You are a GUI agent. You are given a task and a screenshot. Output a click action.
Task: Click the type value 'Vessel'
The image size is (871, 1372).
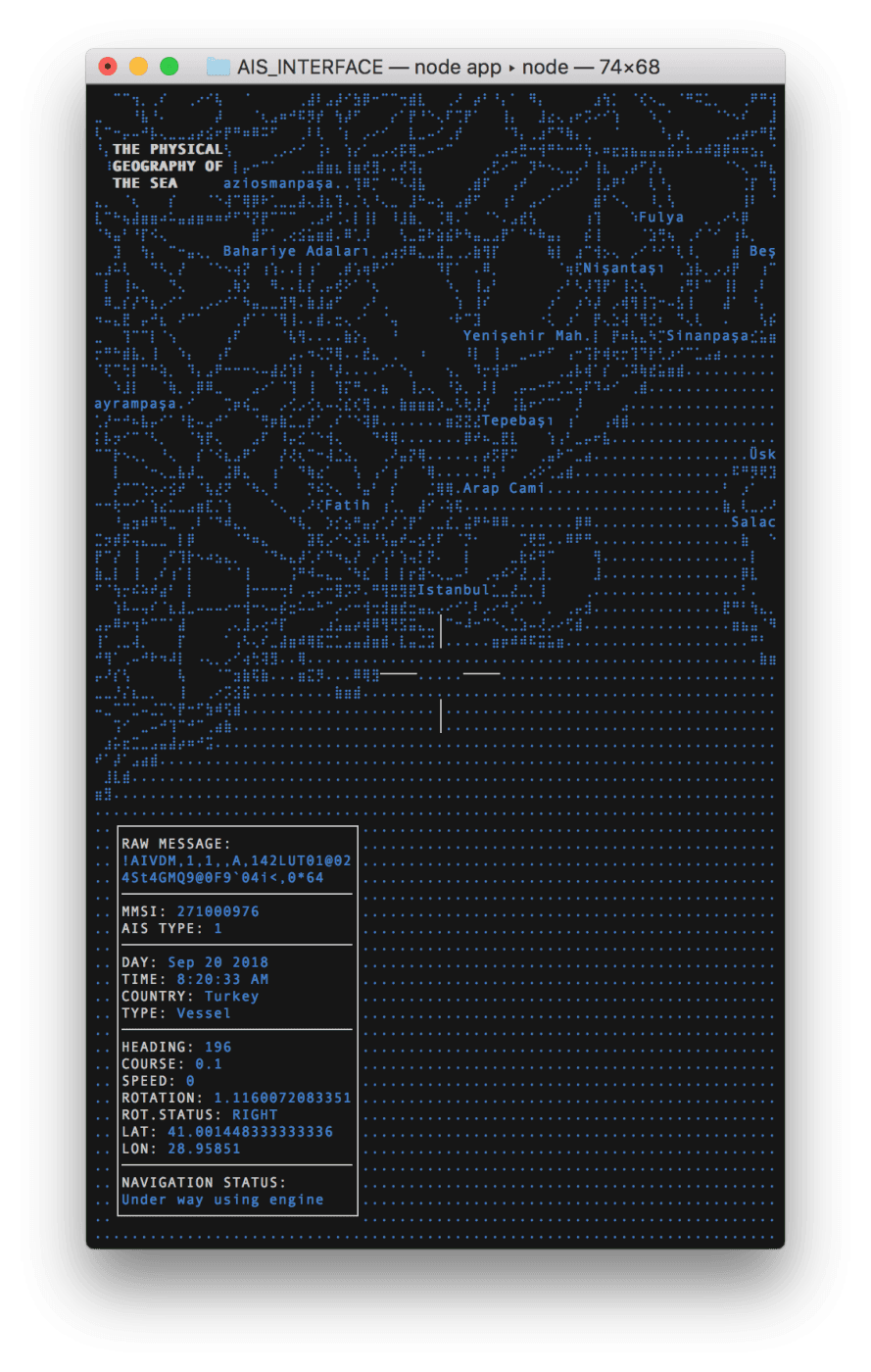point(204,1013)
